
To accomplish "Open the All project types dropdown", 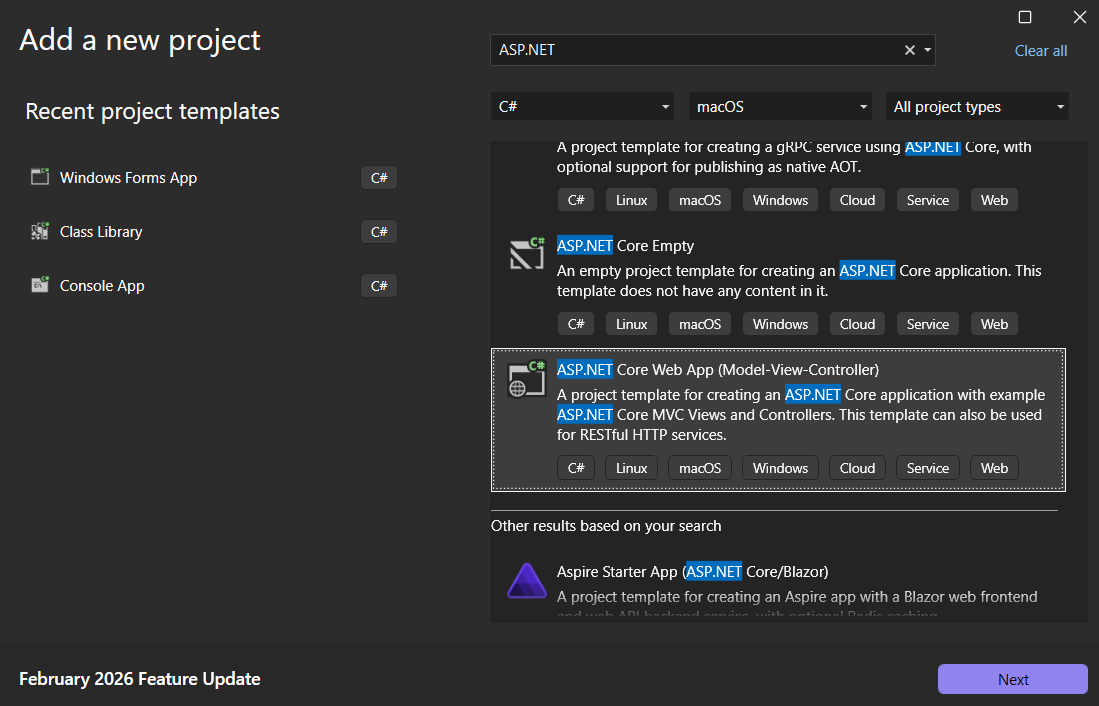I will click(977, 106).
